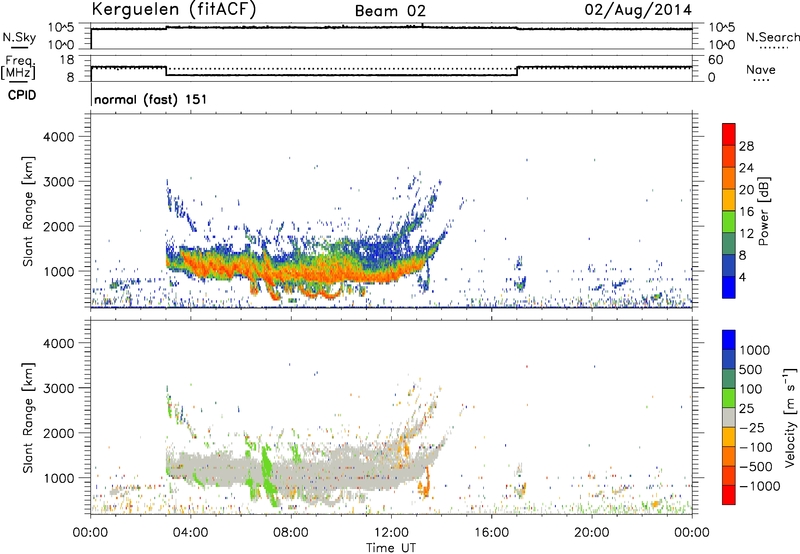Click the '16:00' time tick label
The image size is (800, 554).
491,533
